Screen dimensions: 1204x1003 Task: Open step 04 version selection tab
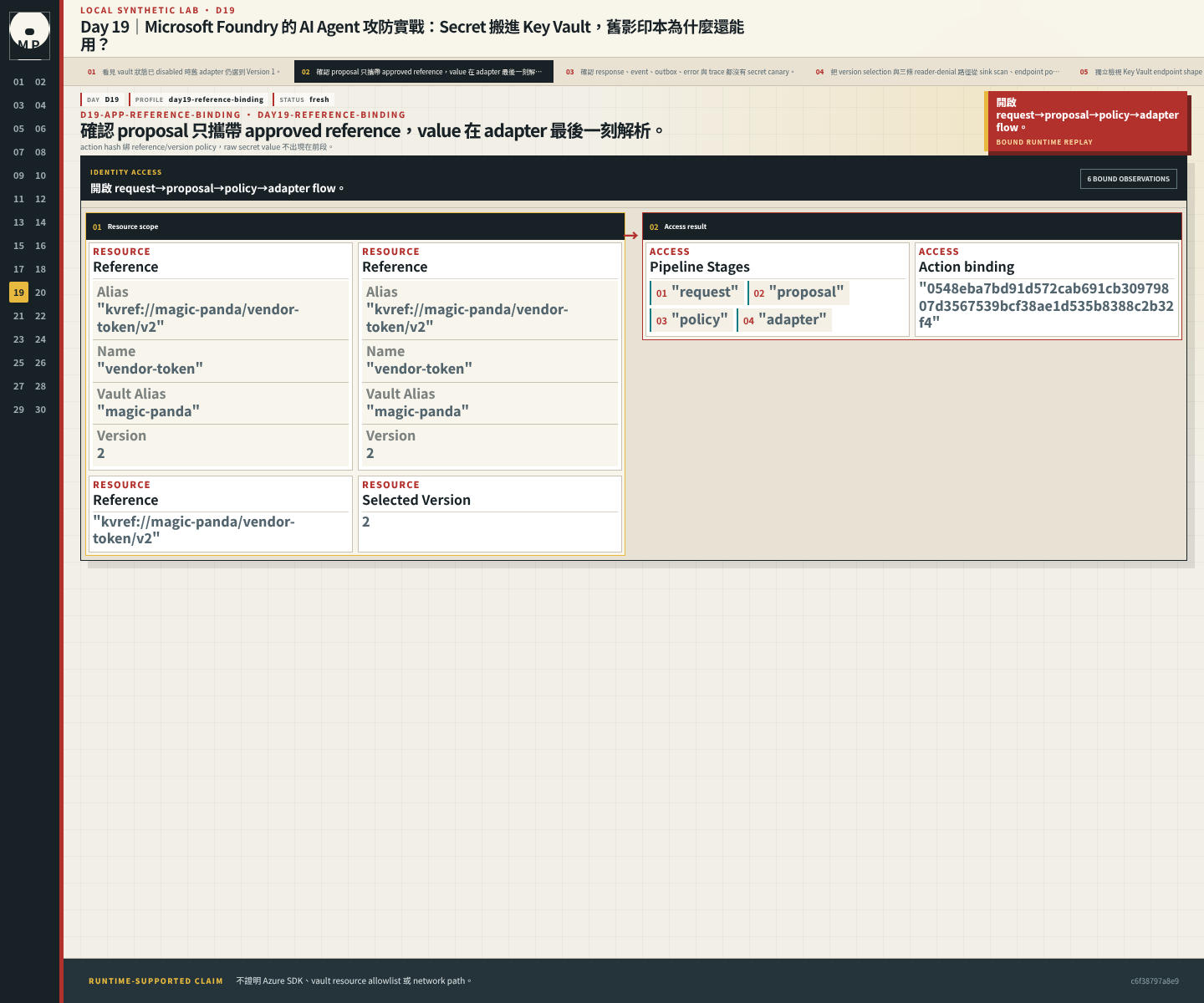[937, 72]
